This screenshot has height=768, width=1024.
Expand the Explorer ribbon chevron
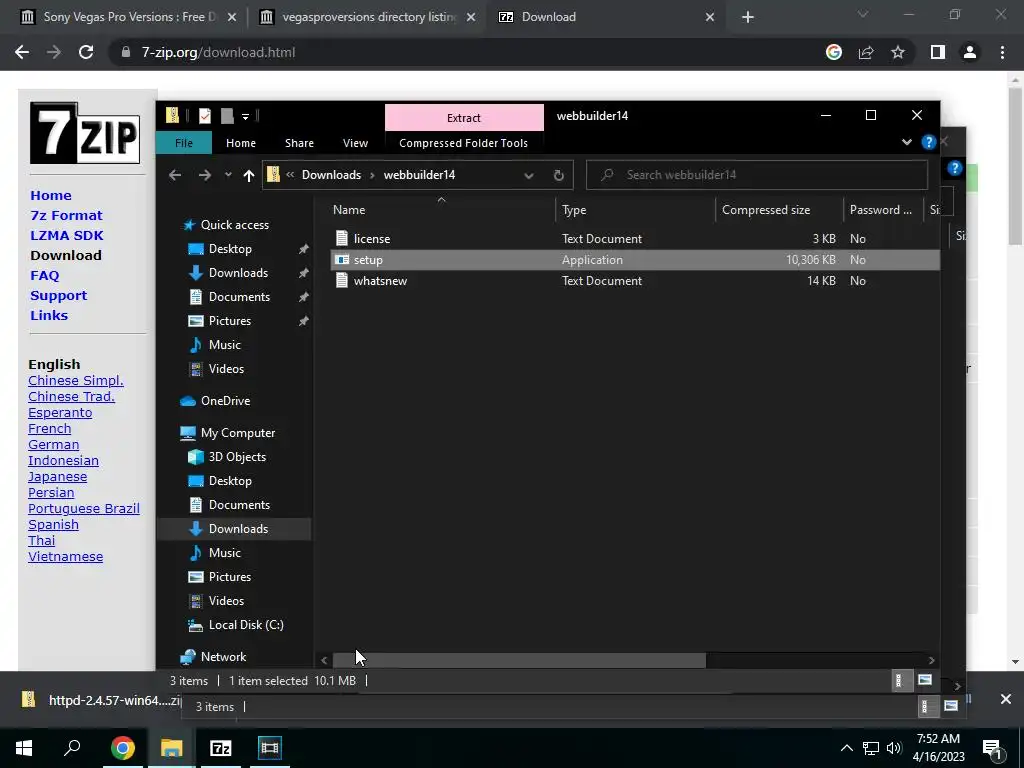pos(906,142)
